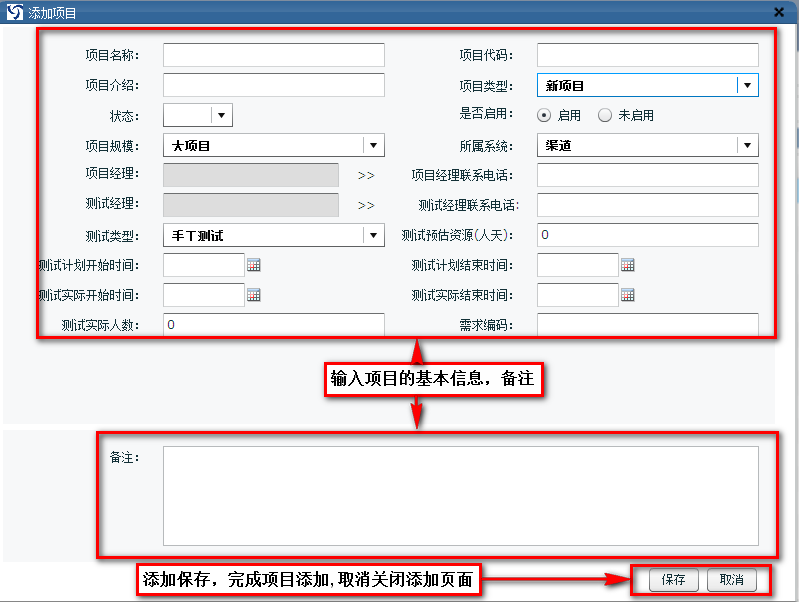The height and width of the screenshot is (605, 799).
Task: Click the 需求编码 input field
Action: click(648, 325)
